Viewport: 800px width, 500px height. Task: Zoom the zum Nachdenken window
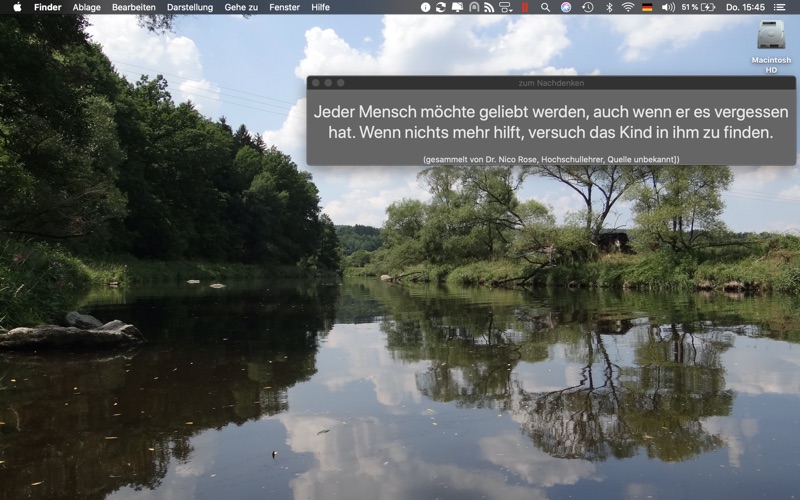340,83
